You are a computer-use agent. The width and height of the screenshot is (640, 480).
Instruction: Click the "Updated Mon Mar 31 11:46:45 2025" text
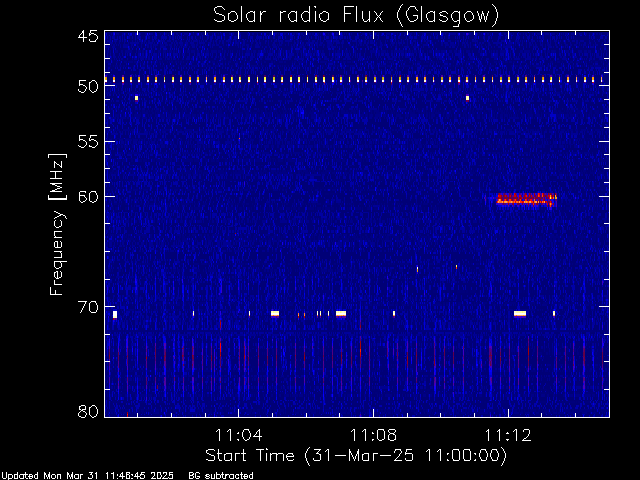coord(87,476)
